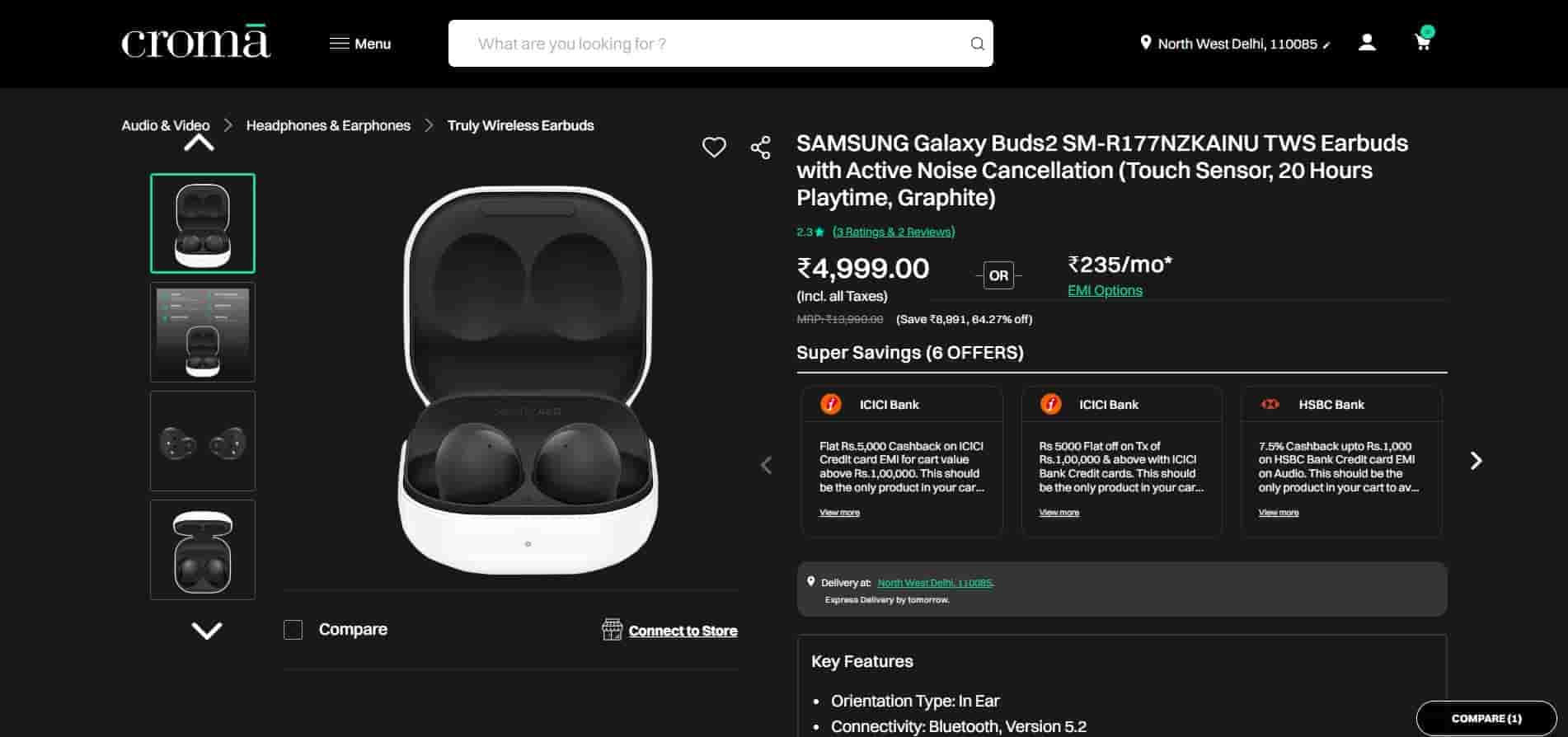Open the Menu hamburger
The image size is (1568, 737).
360,44
